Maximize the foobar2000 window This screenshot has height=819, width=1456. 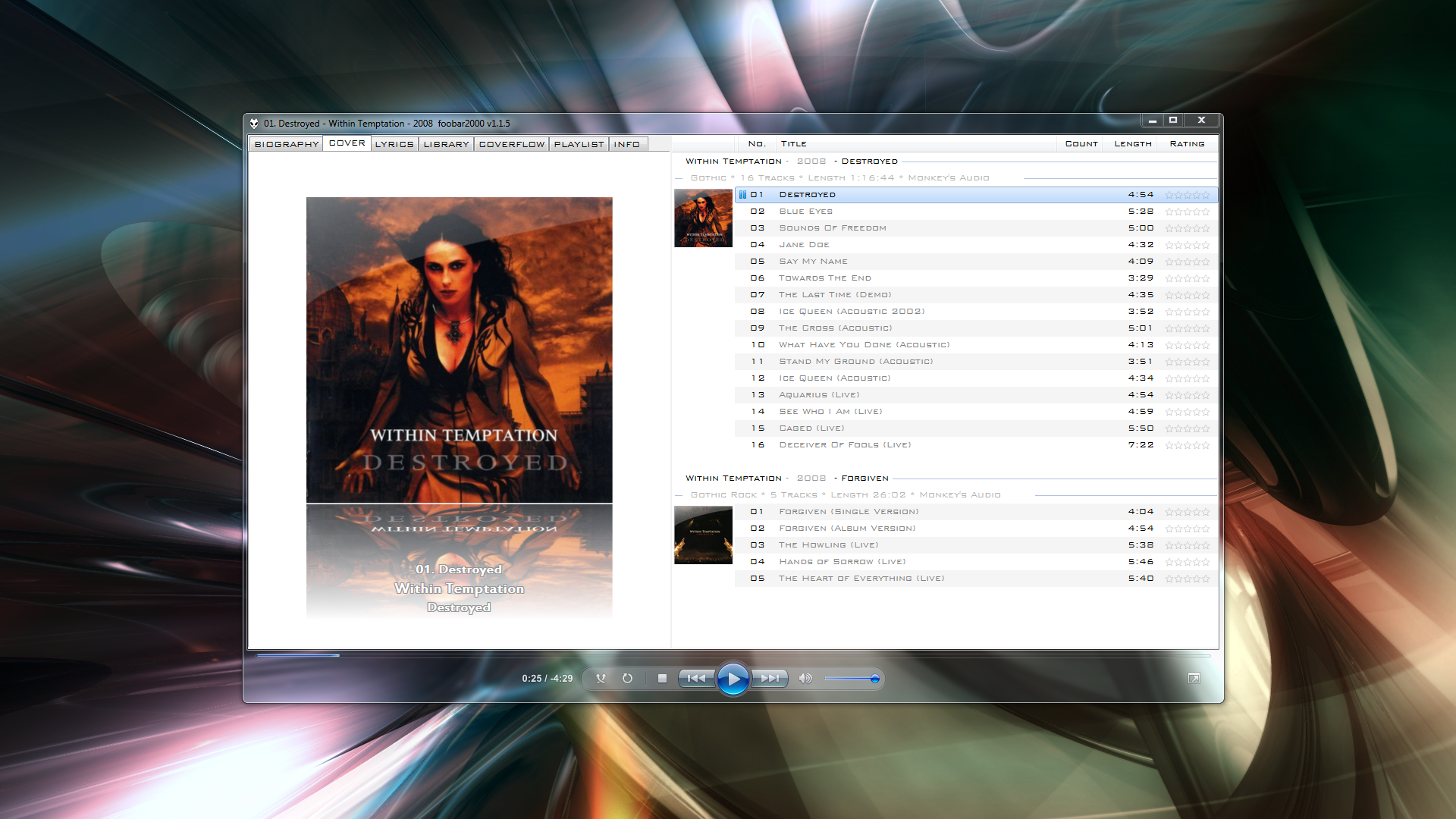tap(1173, 121)
